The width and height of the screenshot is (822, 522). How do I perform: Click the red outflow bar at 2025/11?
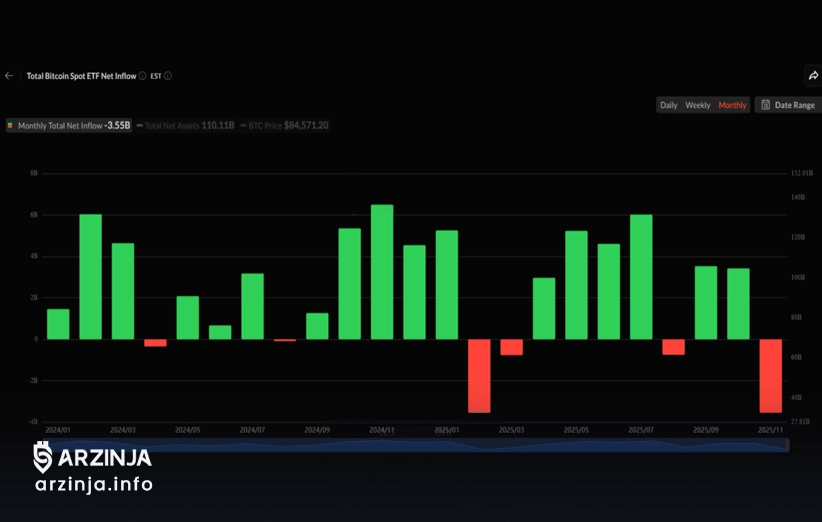[770, 375]
